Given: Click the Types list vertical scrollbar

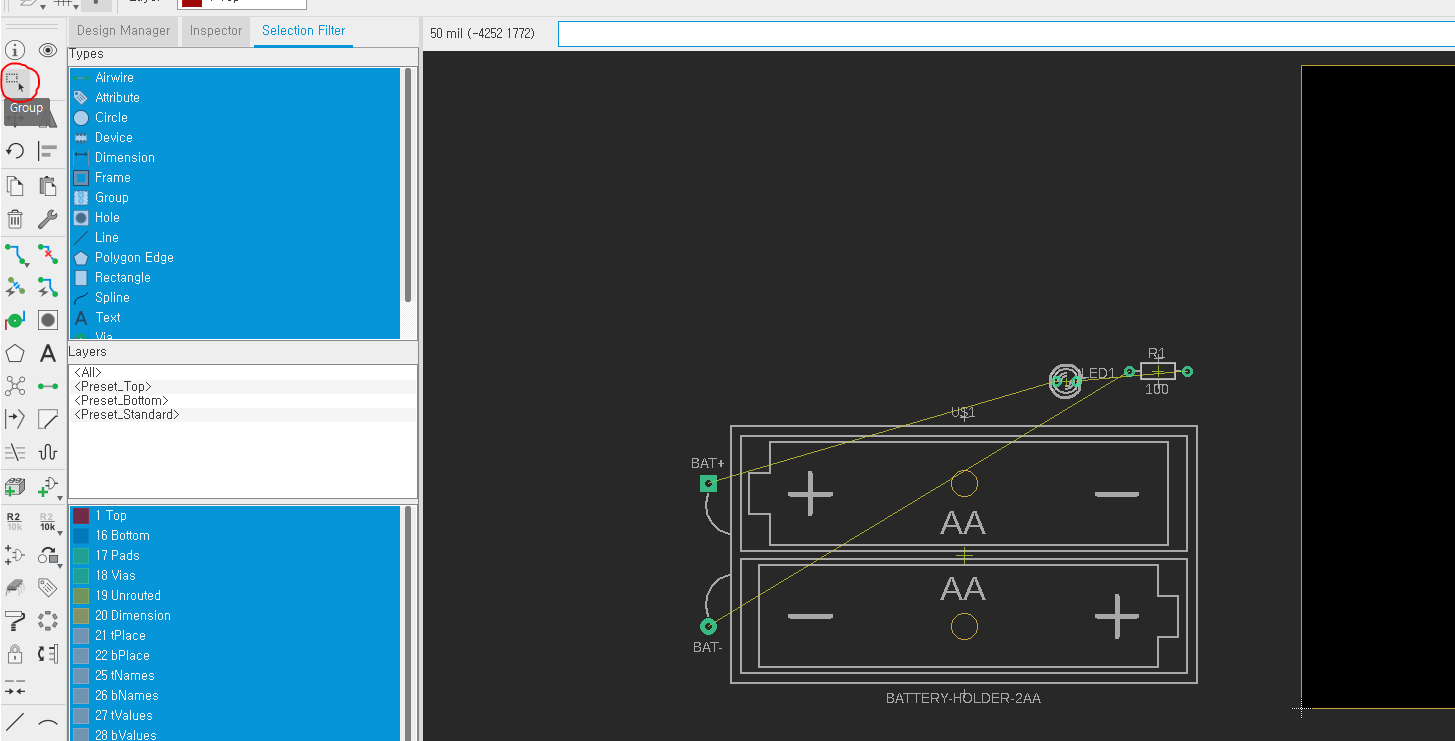Looking at the screenshot, I should coord(408,185).
